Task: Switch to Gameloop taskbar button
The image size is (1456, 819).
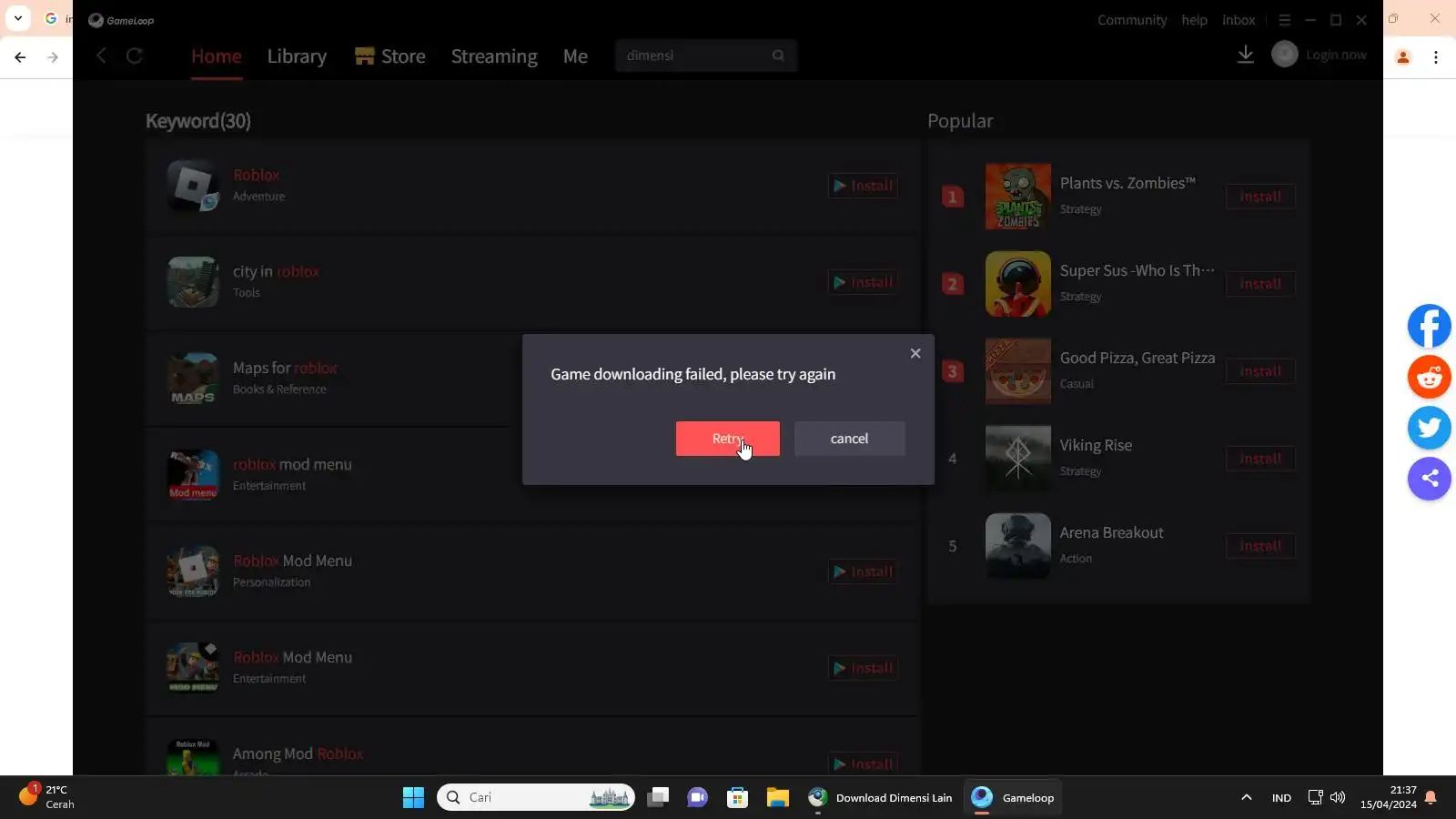Action: (x=1013, y=798)
